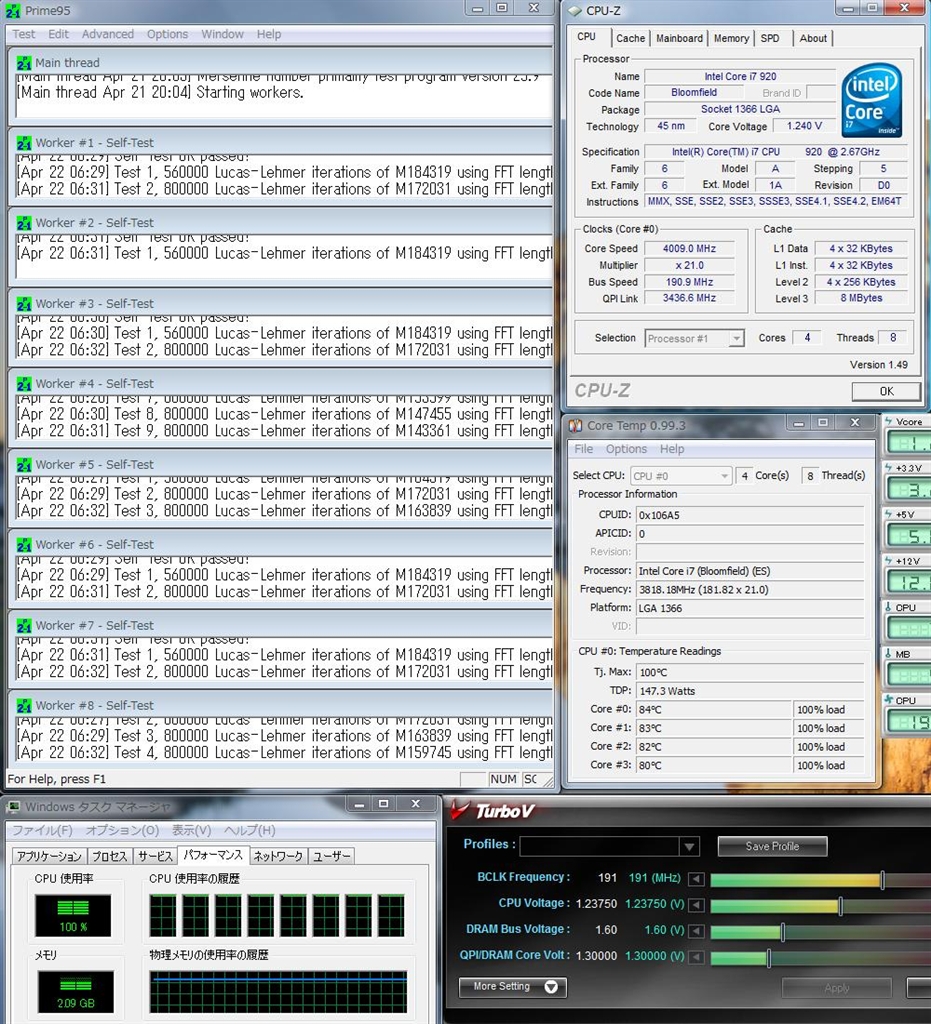Open the Options menu in Core Temp

tap(626, 449)
